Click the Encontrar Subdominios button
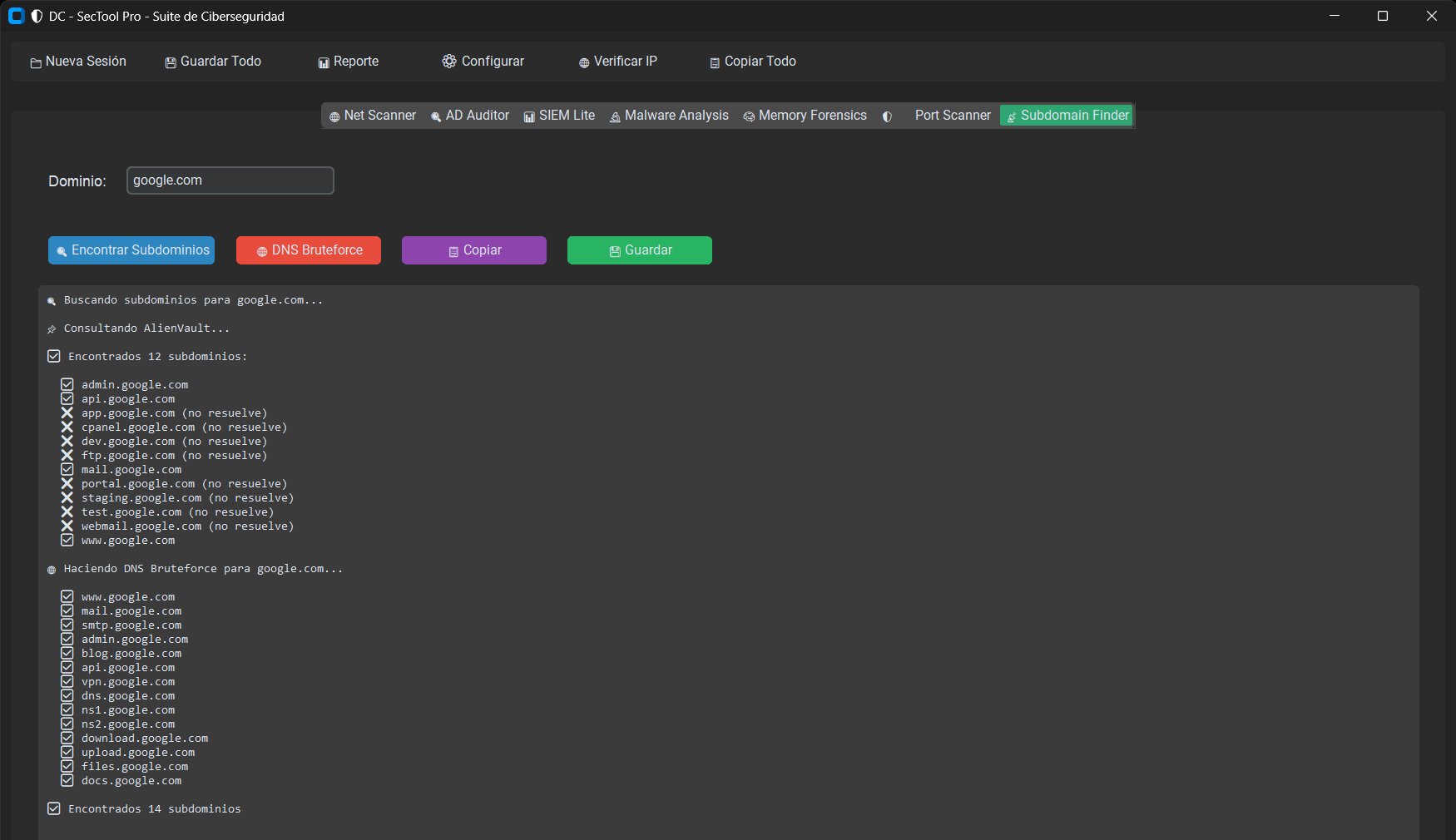 click(131, 250)
